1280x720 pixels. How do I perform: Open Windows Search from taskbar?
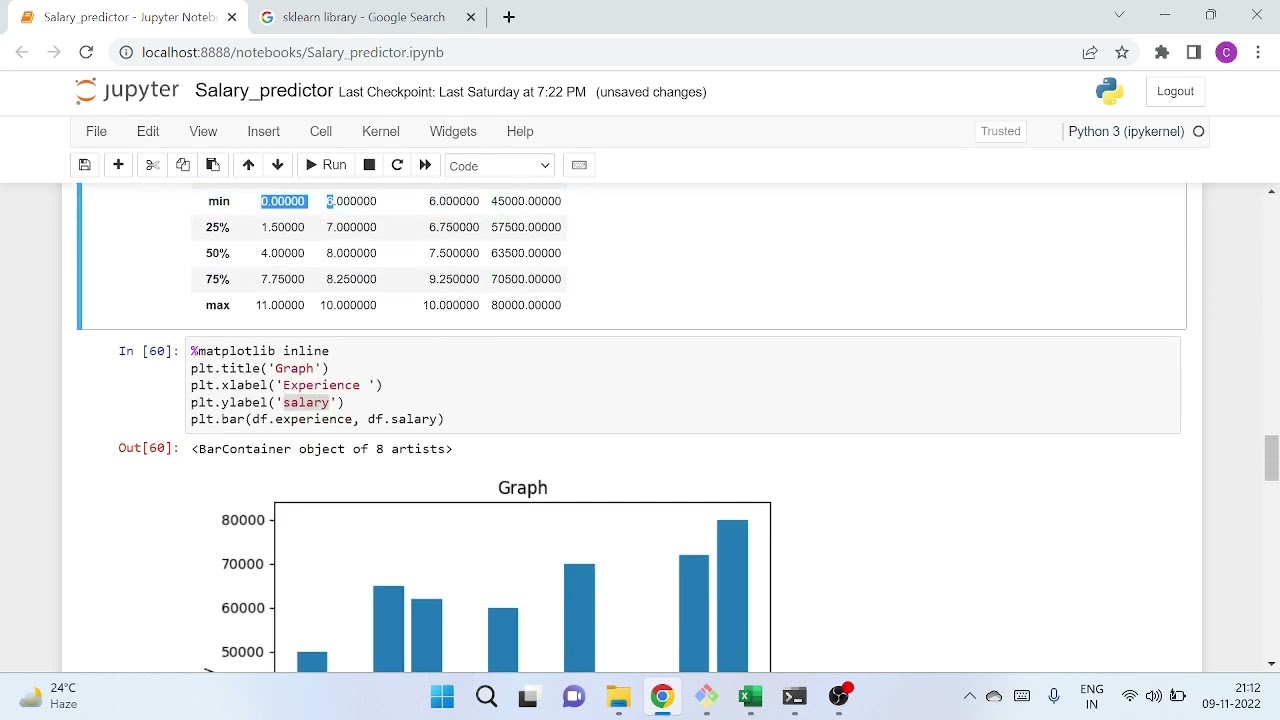(x=486, y=697)
